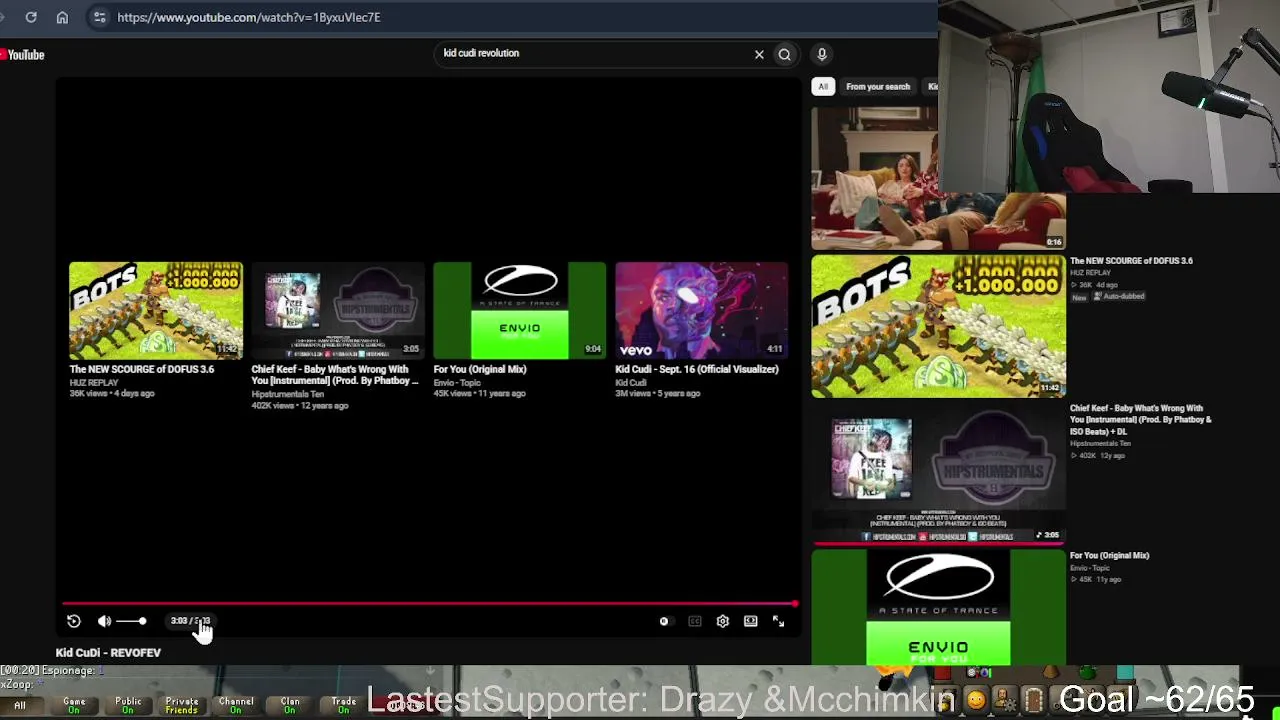Toggle the 'Private' chat filter set to Friends

[x=182, y=706]
